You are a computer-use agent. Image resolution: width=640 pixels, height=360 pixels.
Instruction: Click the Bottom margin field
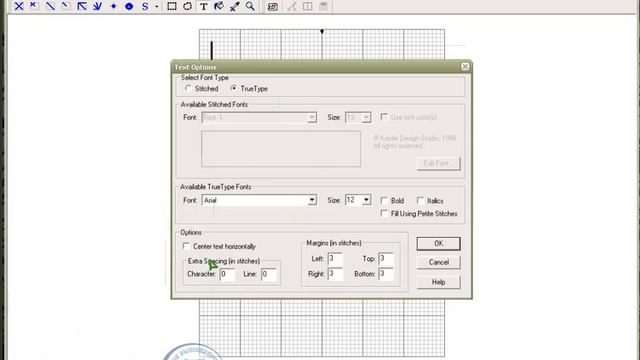coord(386,274)
